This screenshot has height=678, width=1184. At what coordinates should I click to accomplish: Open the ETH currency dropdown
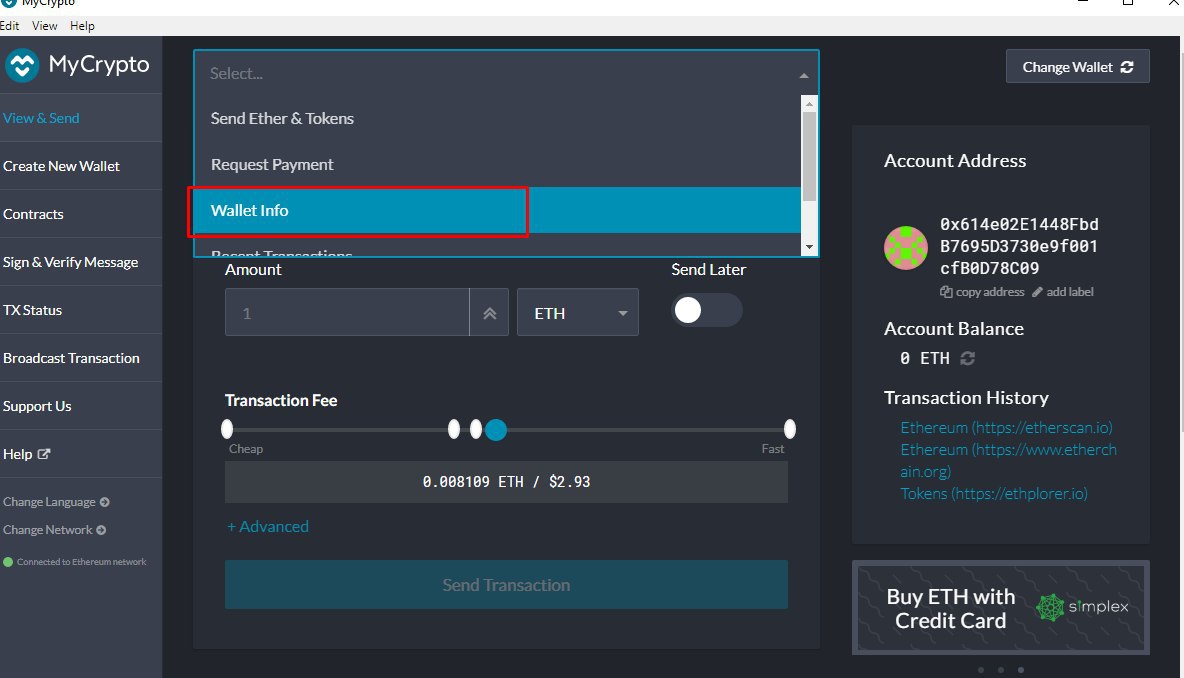[x=578, y=313]
